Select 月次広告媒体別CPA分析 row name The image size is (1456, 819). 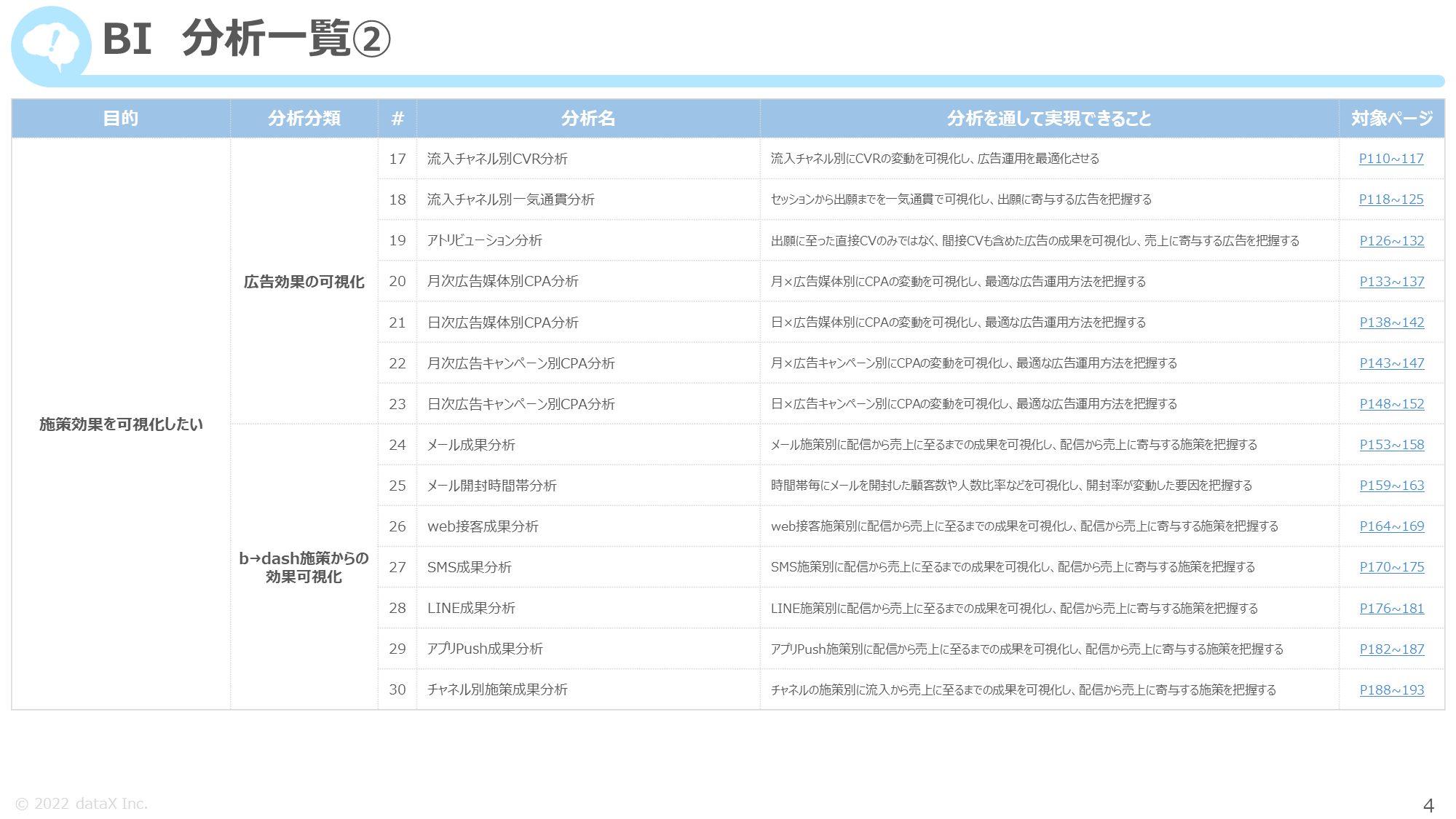503,281
